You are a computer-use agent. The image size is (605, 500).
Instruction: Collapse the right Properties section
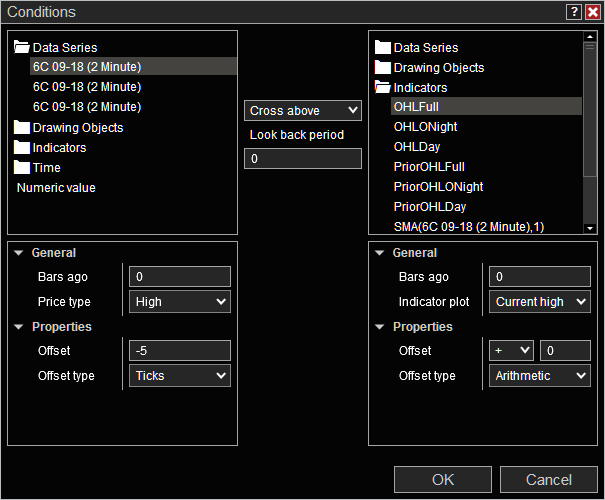[380, 327]
